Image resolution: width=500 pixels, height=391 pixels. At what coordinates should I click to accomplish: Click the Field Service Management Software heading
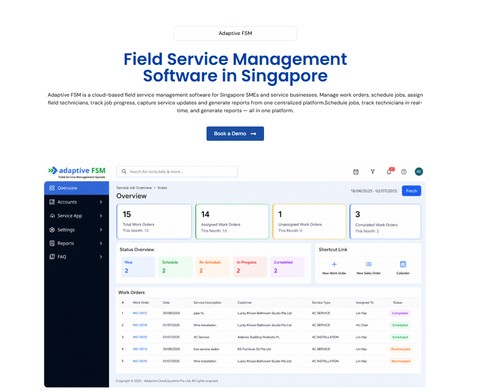(235, 67)
